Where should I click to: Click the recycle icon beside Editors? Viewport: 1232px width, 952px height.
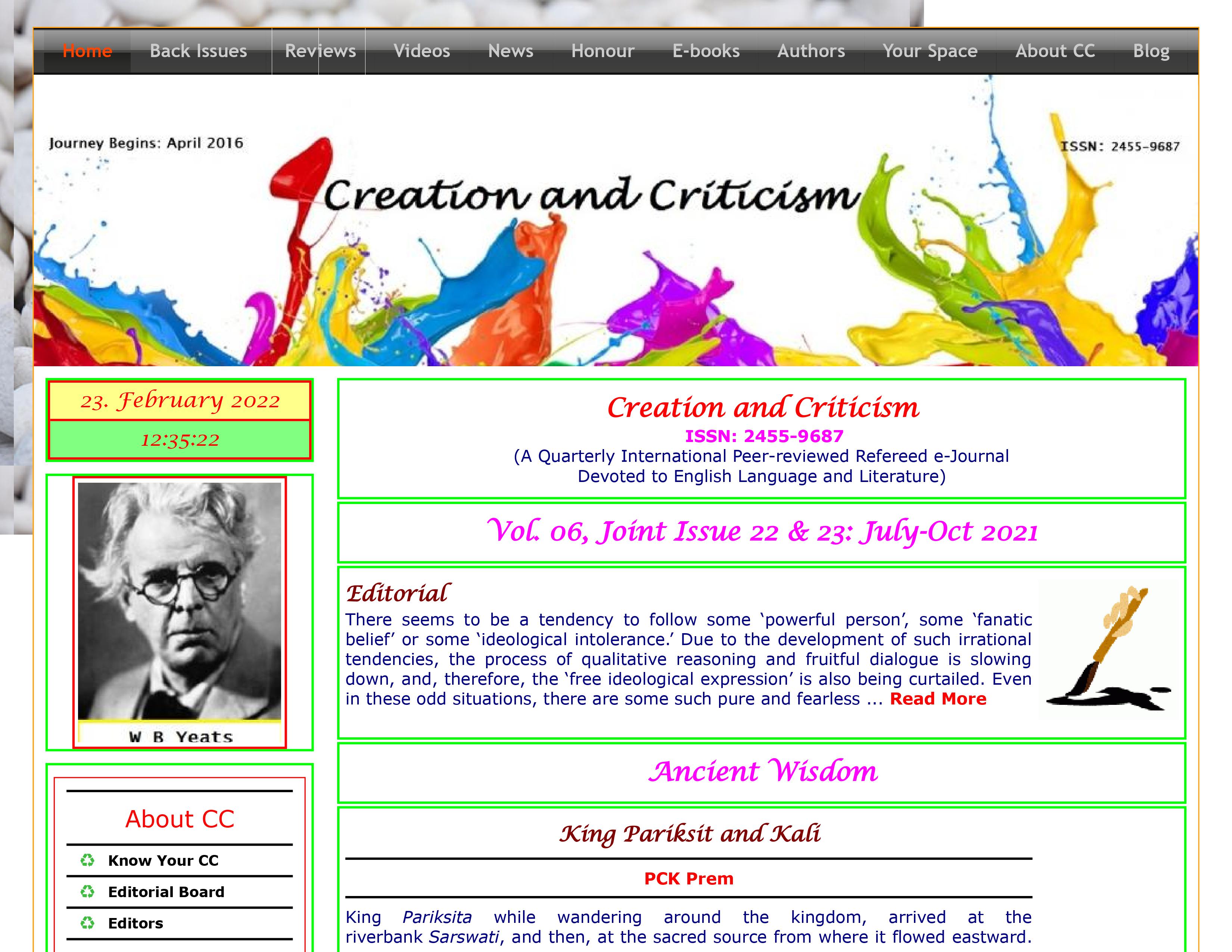pos(87,923)
